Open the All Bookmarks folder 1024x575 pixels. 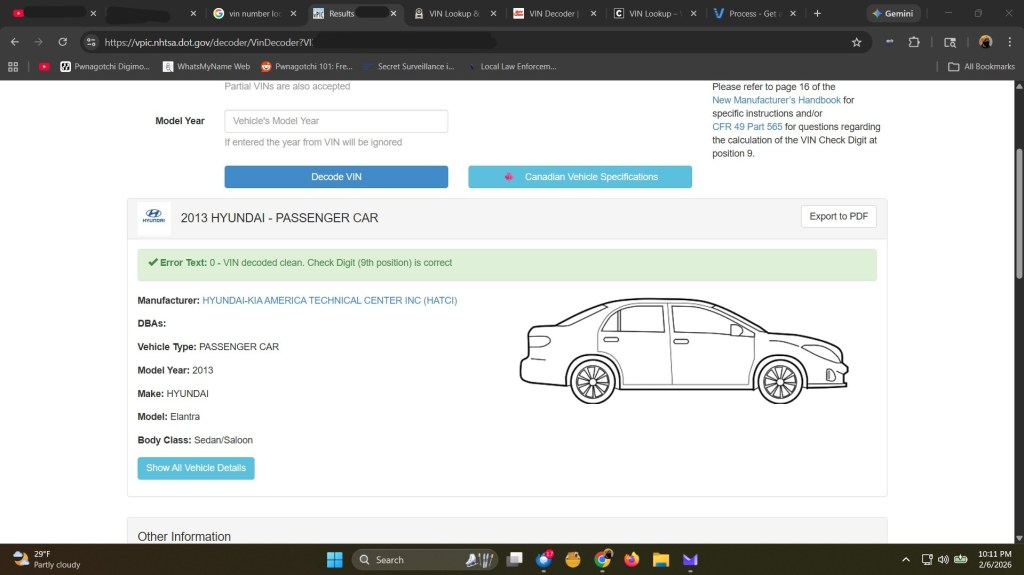[x=981, y=67]
